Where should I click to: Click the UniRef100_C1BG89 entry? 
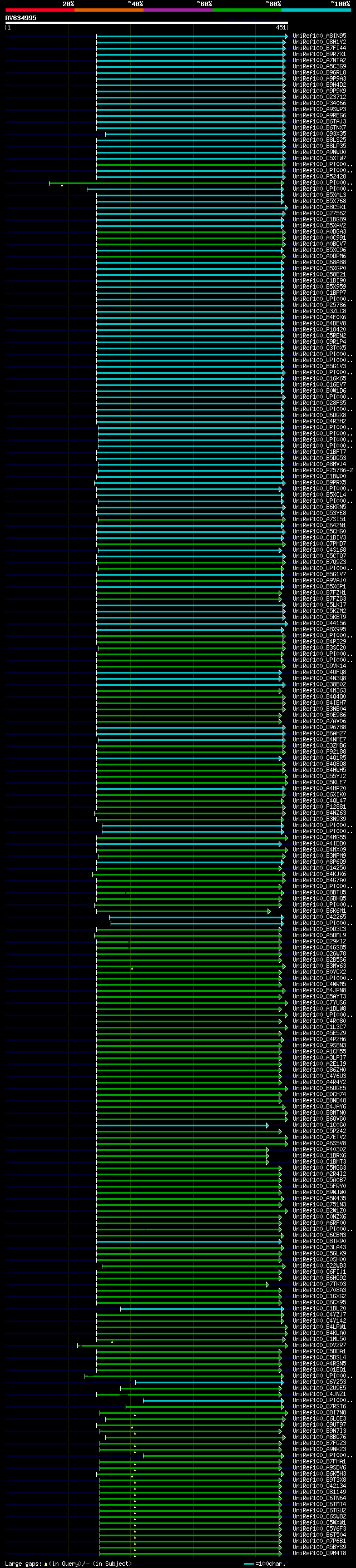319,219
